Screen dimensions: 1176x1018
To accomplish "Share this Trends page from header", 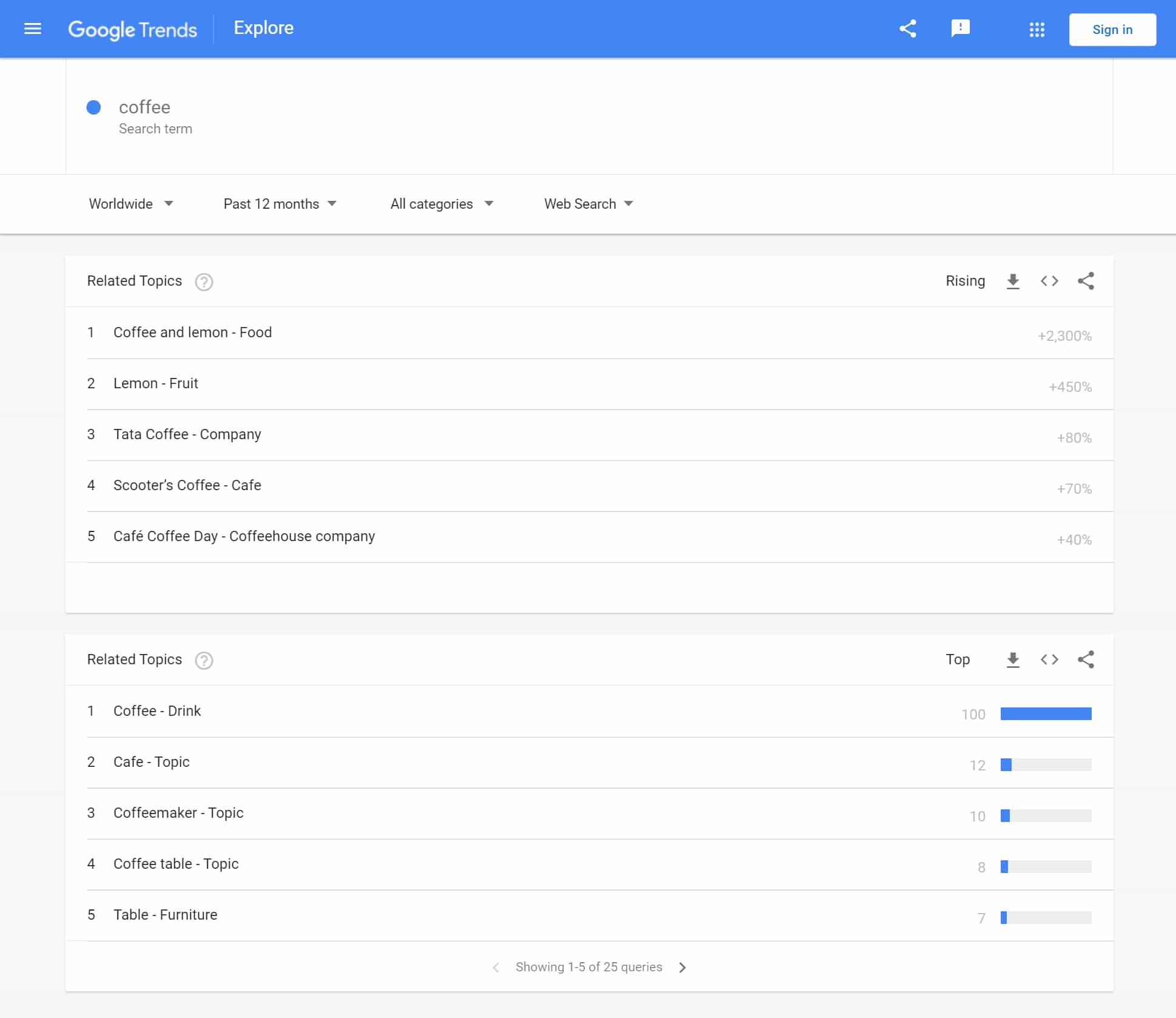I will click(x=907, y=29).
